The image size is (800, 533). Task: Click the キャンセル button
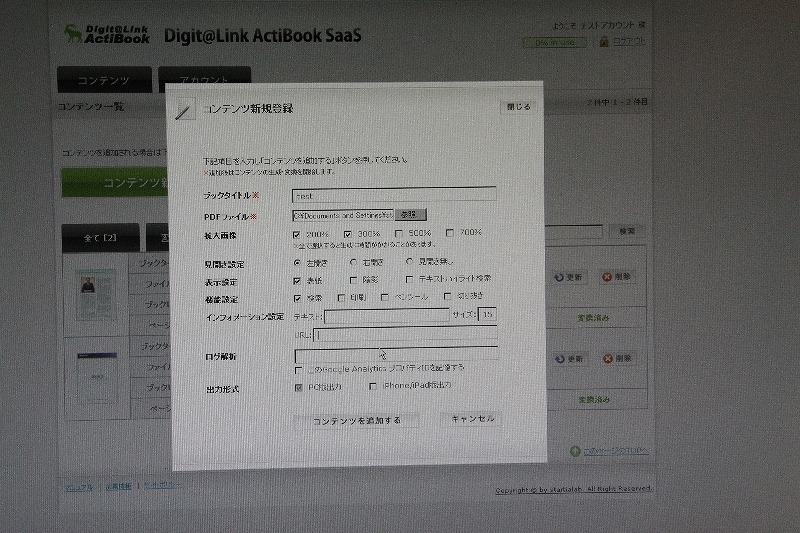[x=472, y=419]
